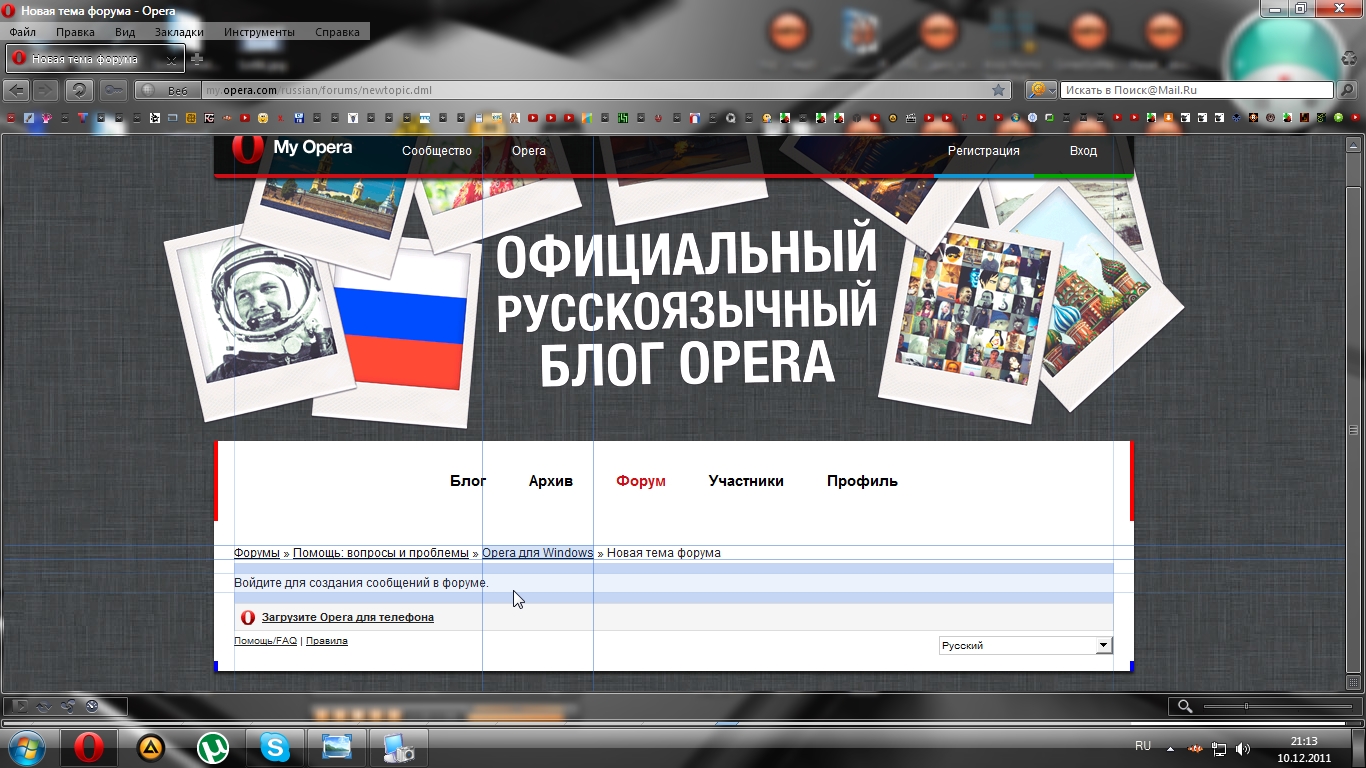Image resolution: width=1366 pixels, height=768 pixels.
Task: Open the 'Правка' menu
Action: point(76,32)
